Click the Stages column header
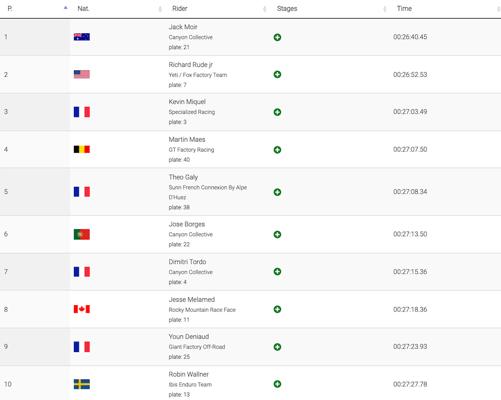The image size is (501, 400). [x=287, y=9]
